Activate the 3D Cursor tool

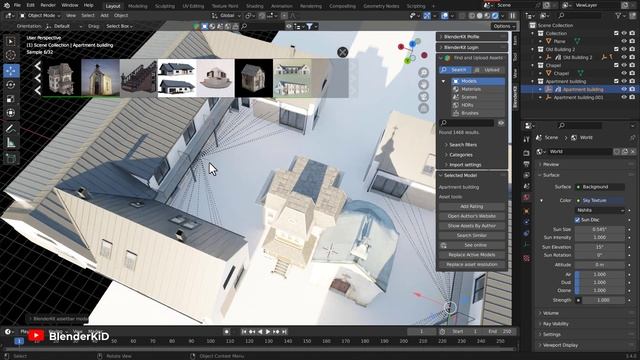(11, 55)
